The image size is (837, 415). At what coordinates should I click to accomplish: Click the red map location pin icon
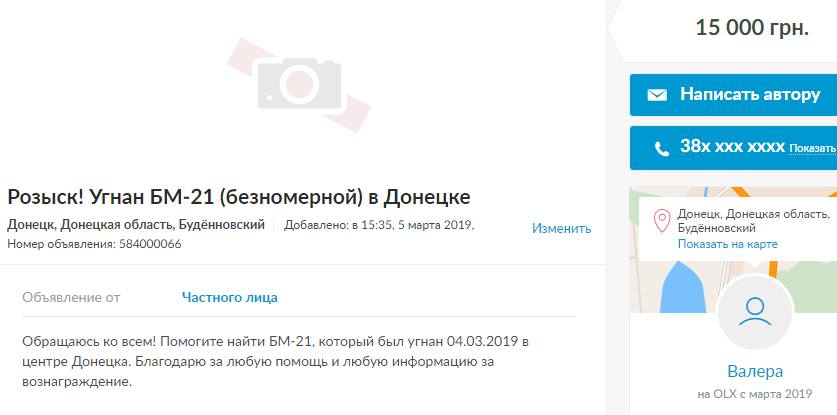pyautogui.click(x=662, y=221)
